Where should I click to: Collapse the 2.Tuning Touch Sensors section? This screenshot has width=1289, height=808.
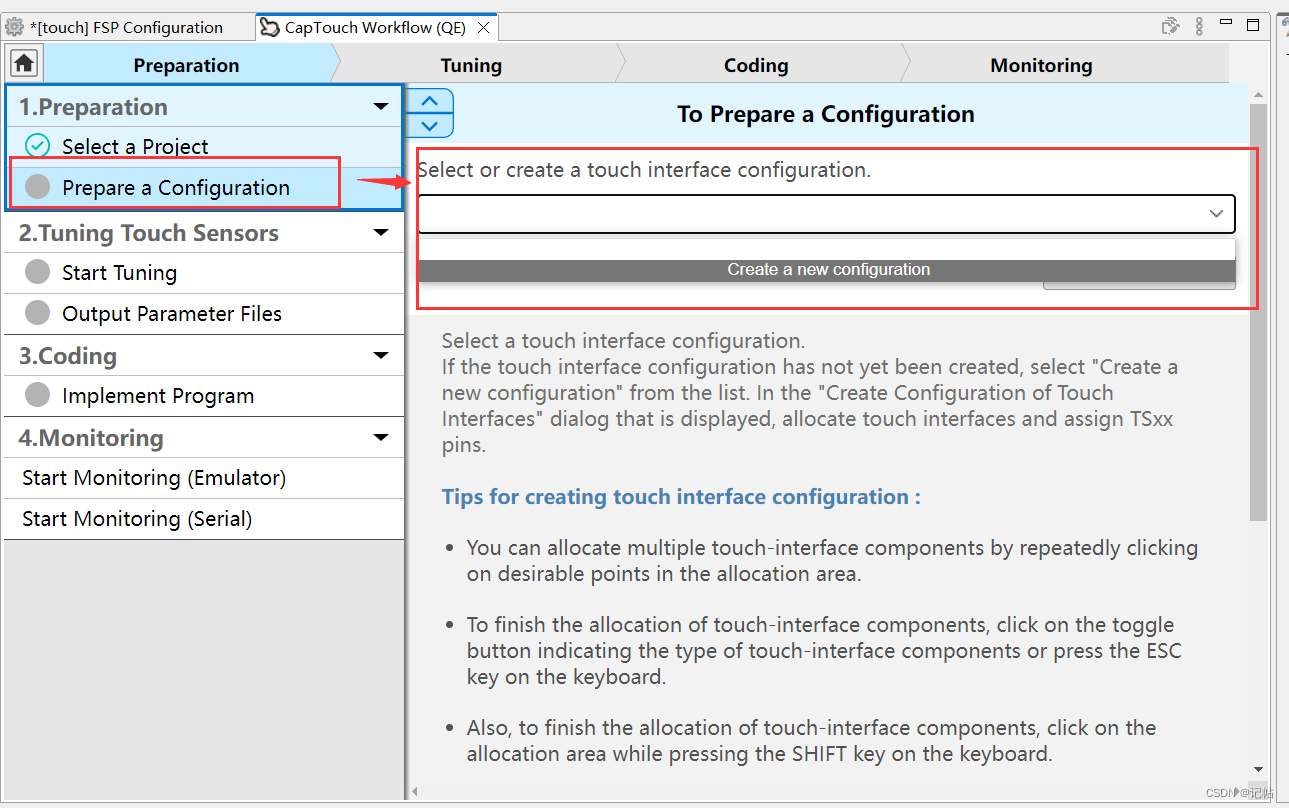pyautogui.click(x=380, y=233)
